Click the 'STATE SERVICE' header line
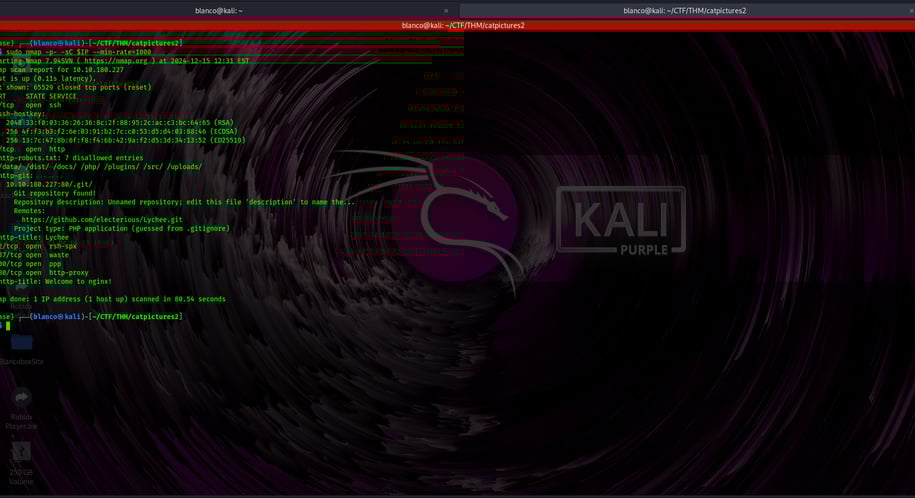The width and height of the screenshot is (915, 498). tap(39, 96)
